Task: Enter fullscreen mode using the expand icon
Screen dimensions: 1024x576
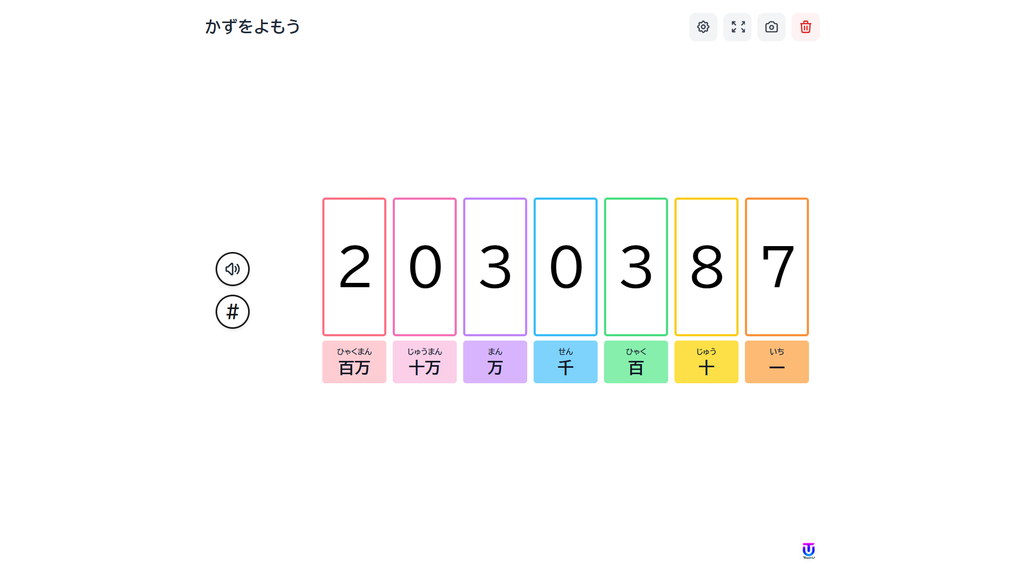Action: click(x=737, y=27)
